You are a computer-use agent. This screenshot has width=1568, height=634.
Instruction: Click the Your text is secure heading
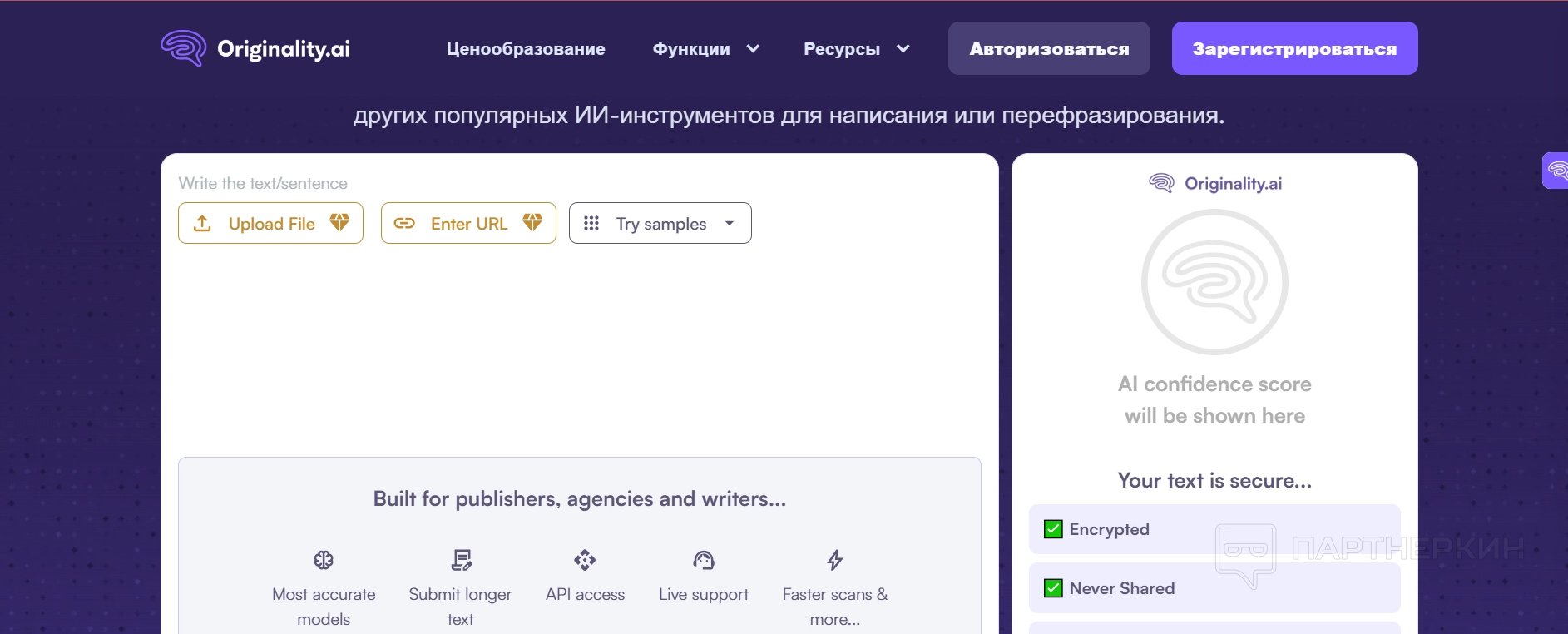click(1214, 480)
